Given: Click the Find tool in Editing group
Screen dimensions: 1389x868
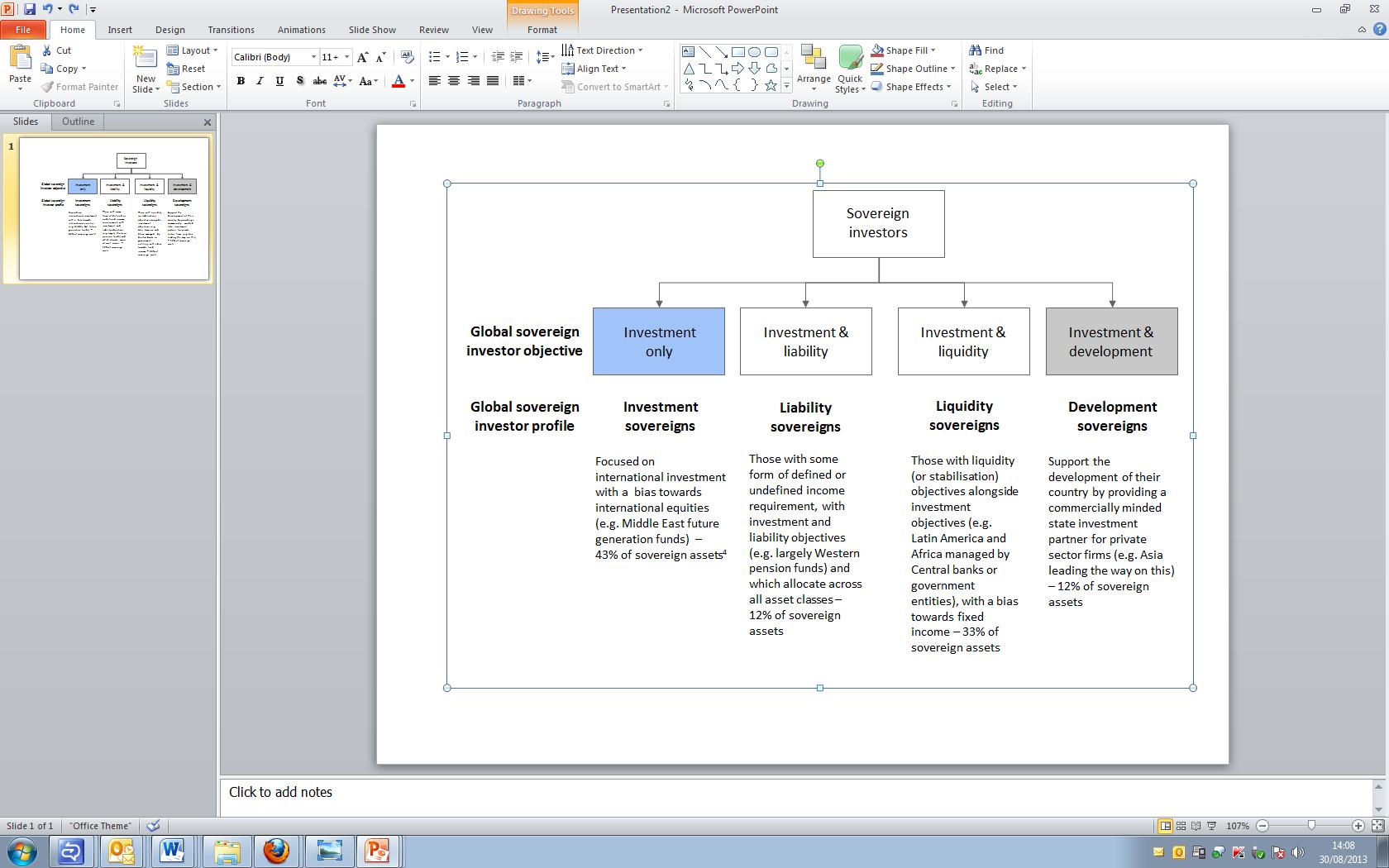Looking at the screenshot, I should [x=986, y=50].
